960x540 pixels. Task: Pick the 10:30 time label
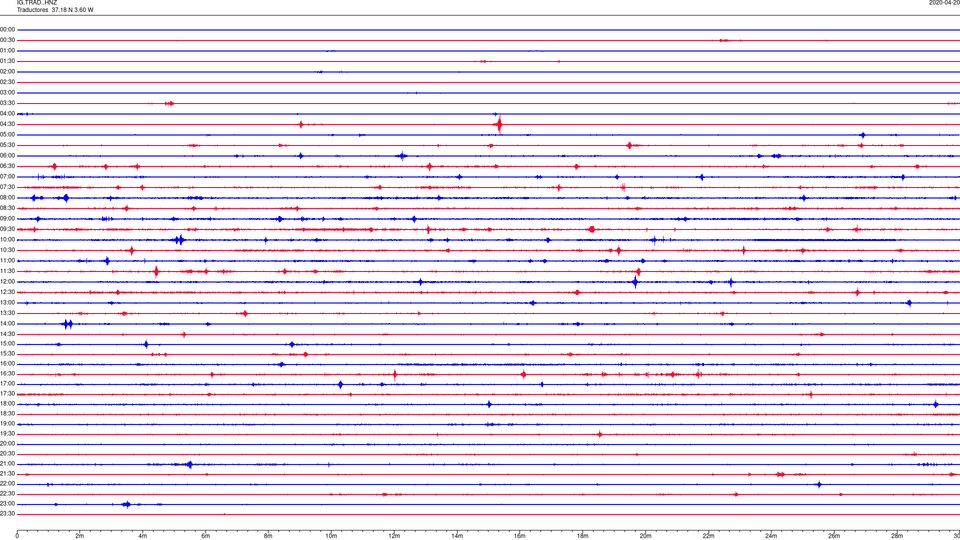click(x=8, y=250)
